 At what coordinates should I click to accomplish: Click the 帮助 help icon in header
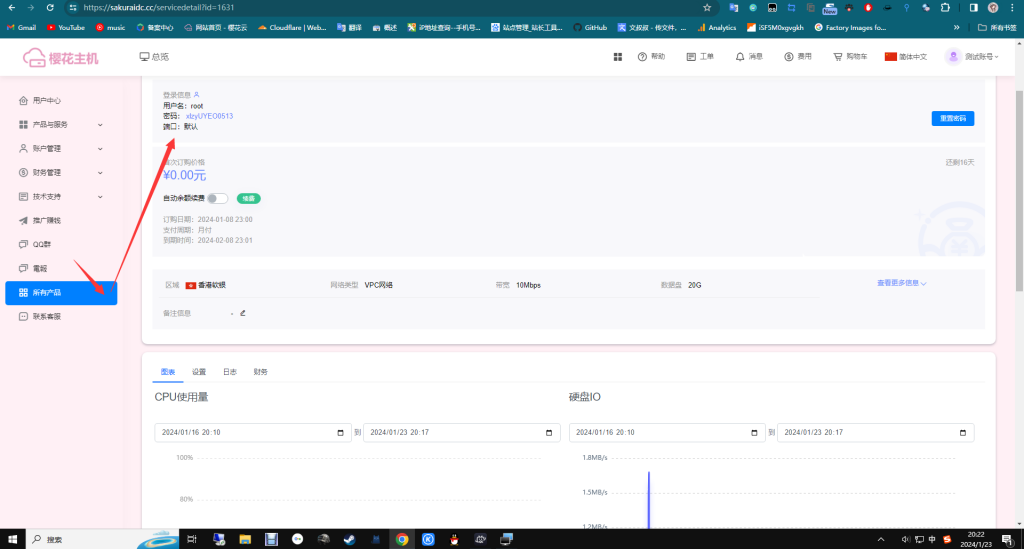point(643,57)
